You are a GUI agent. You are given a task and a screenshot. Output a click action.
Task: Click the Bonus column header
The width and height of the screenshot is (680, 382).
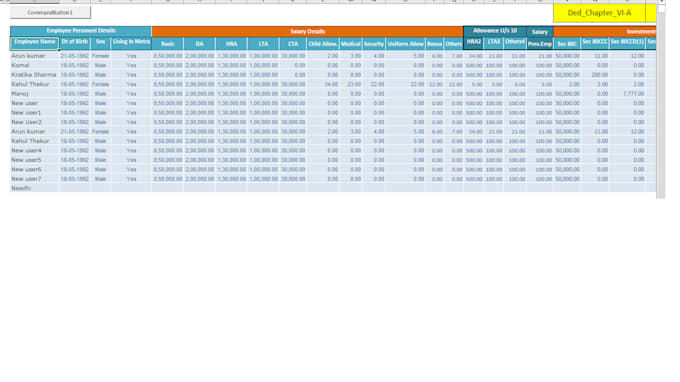point(434,44)
